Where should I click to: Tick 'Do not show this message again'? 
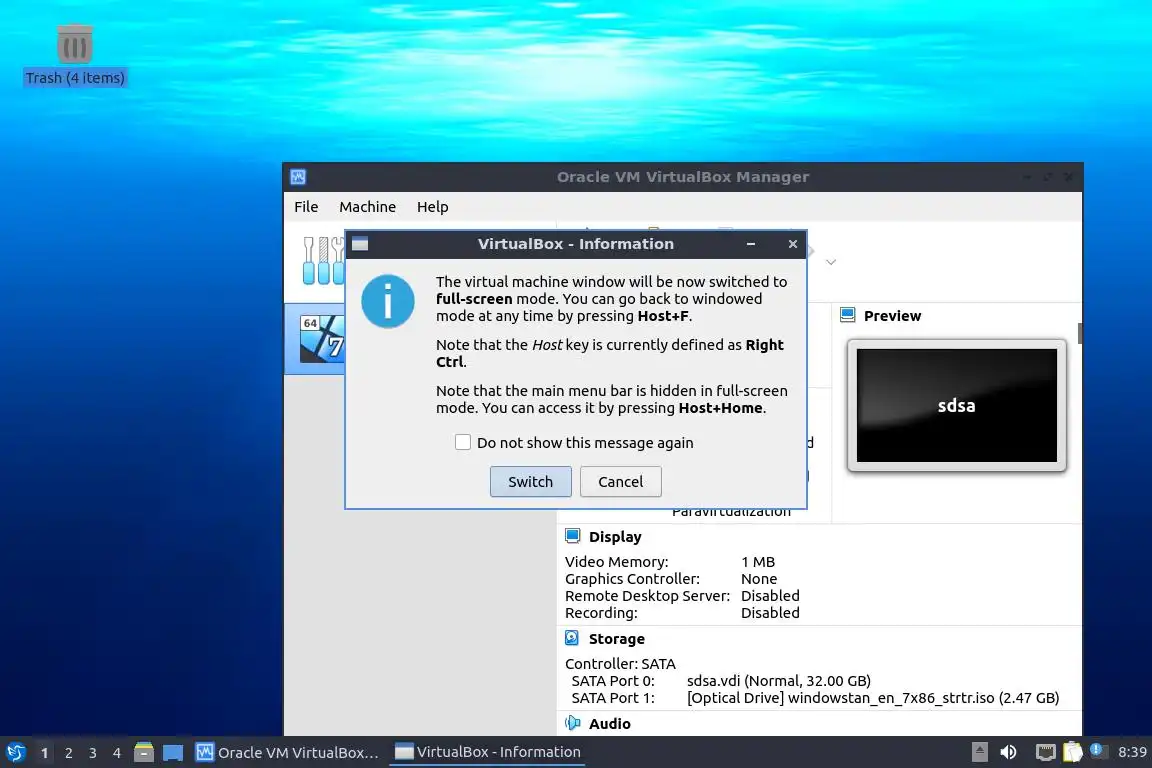[463, 442]
